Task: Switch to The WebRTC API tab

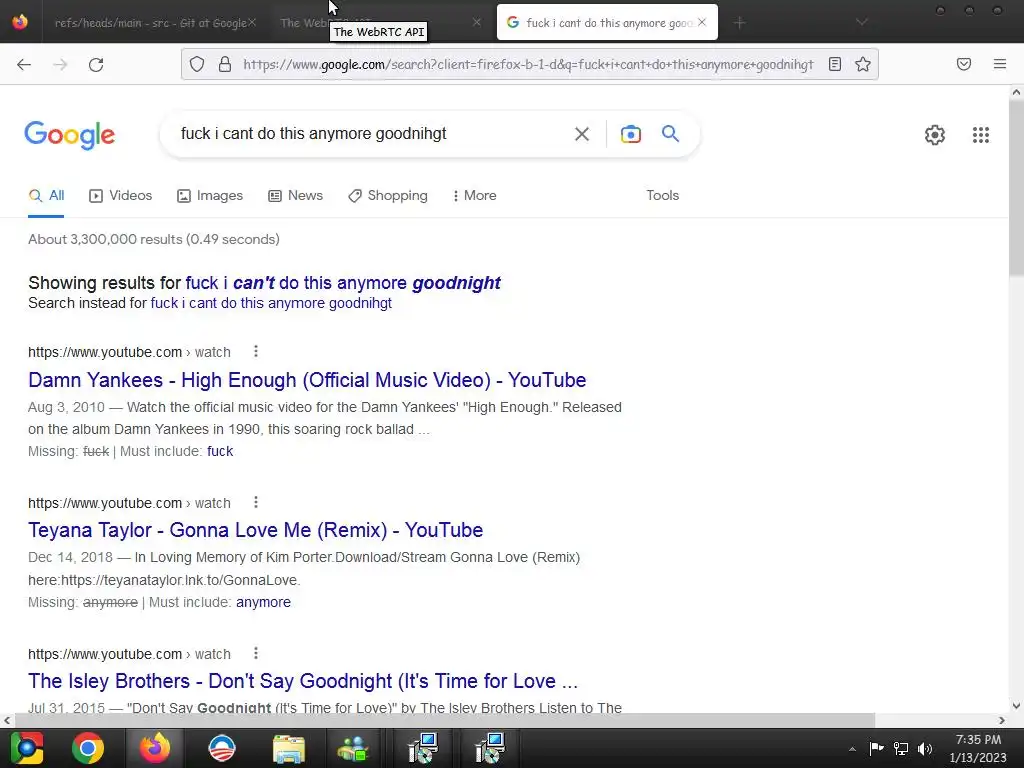Action: click(x=379, y=23)
